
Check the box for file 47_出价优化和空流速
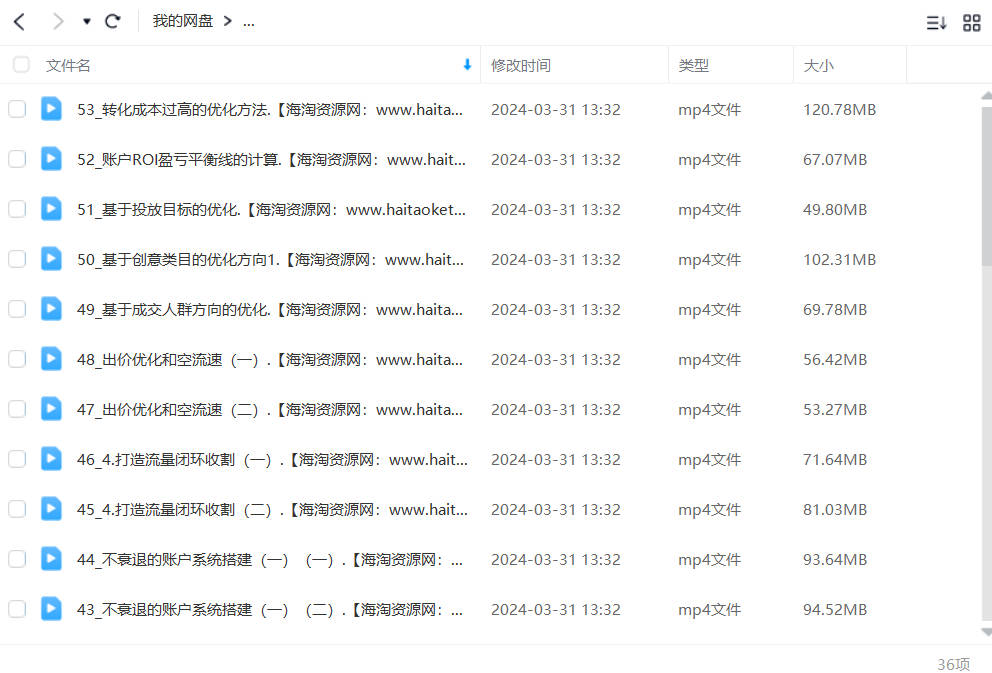click(x=17, y=409)
